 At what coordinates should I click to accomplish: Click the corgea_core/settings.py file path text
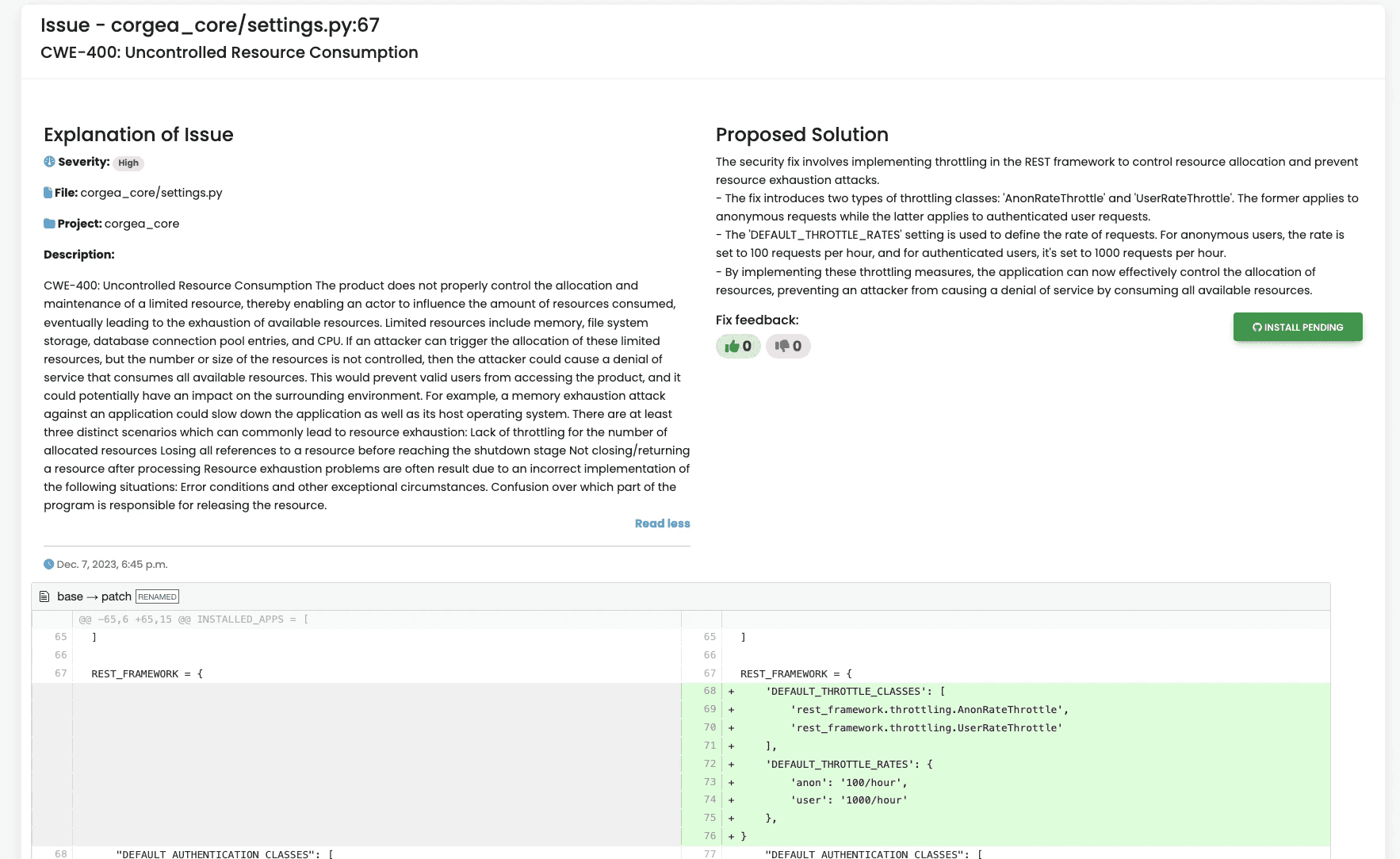tap(151, 193)
